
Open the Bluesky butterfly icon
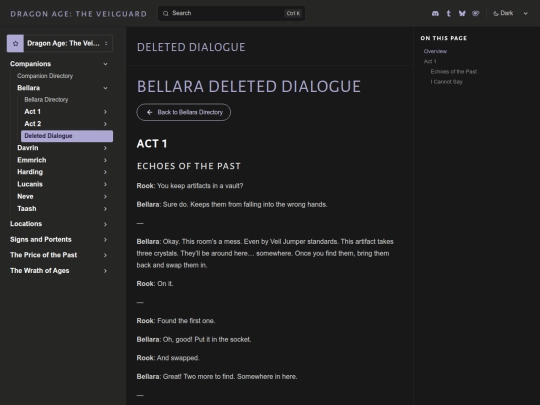[x=462, y=13]
